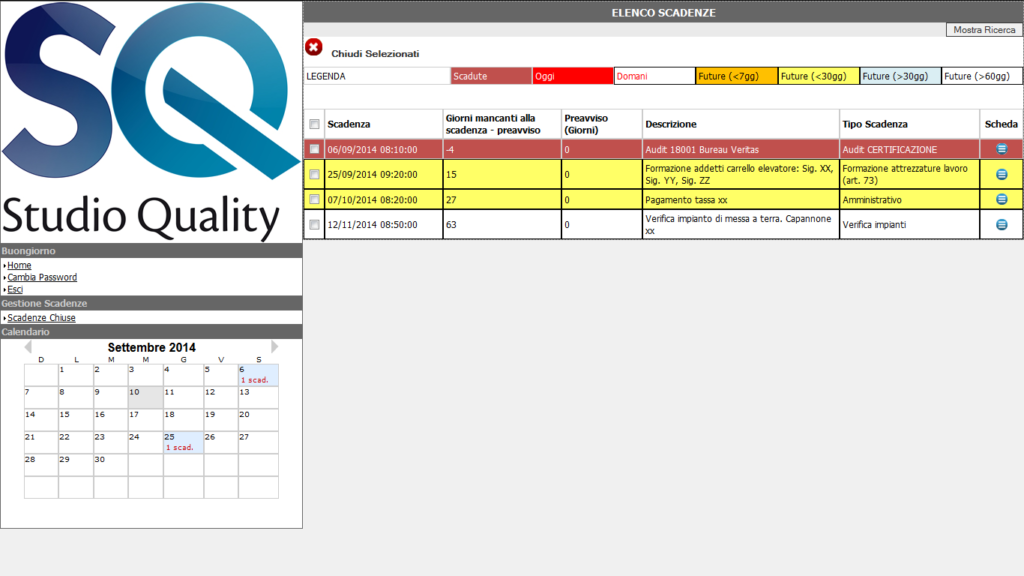
Task: Select the 25/09/2014 09:20:00 date cell
Action: [383, 174]
